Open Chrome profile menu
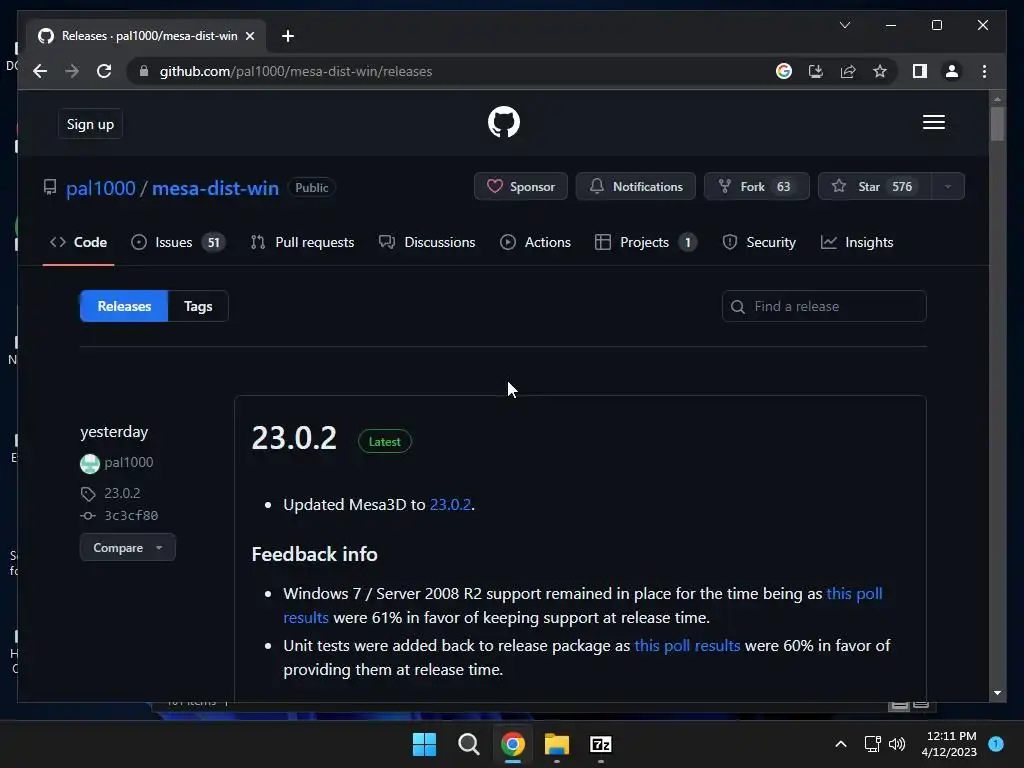This screenshot has height=768, width=1024. (952, 71)
